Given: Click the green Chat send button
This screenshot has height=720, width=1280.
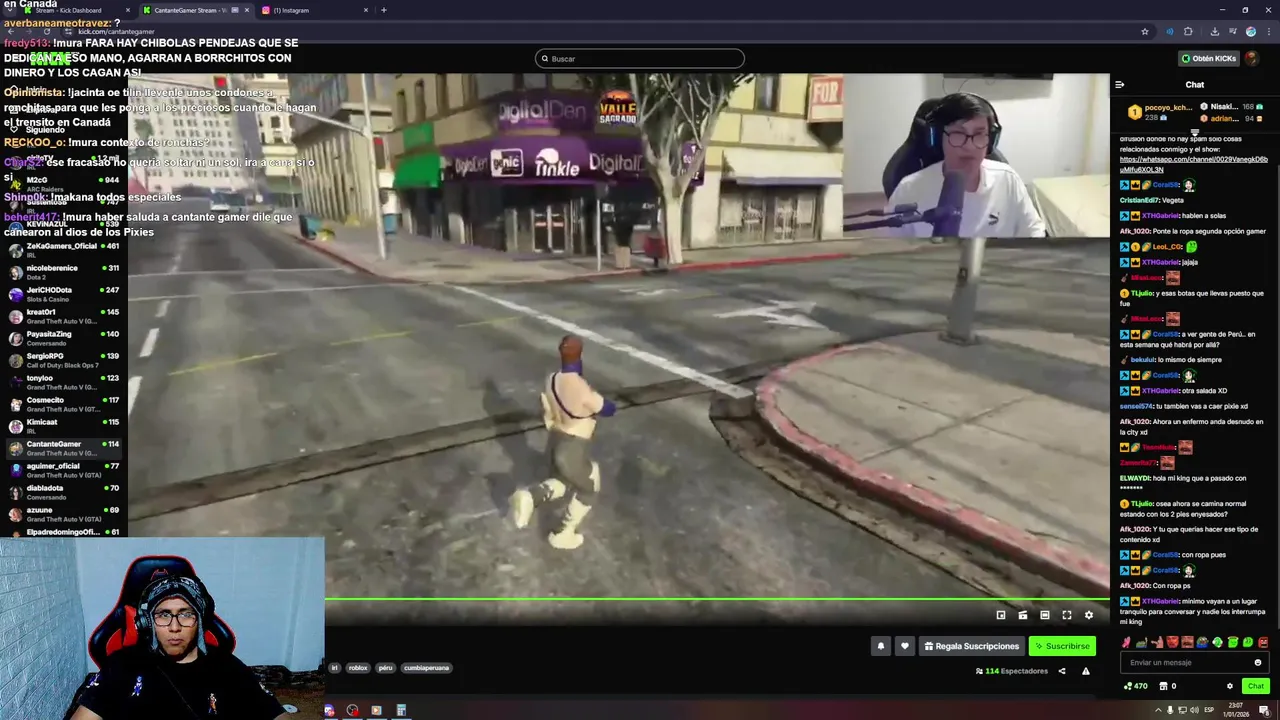Looking at the screenshot, I should tap(1256, 686).
